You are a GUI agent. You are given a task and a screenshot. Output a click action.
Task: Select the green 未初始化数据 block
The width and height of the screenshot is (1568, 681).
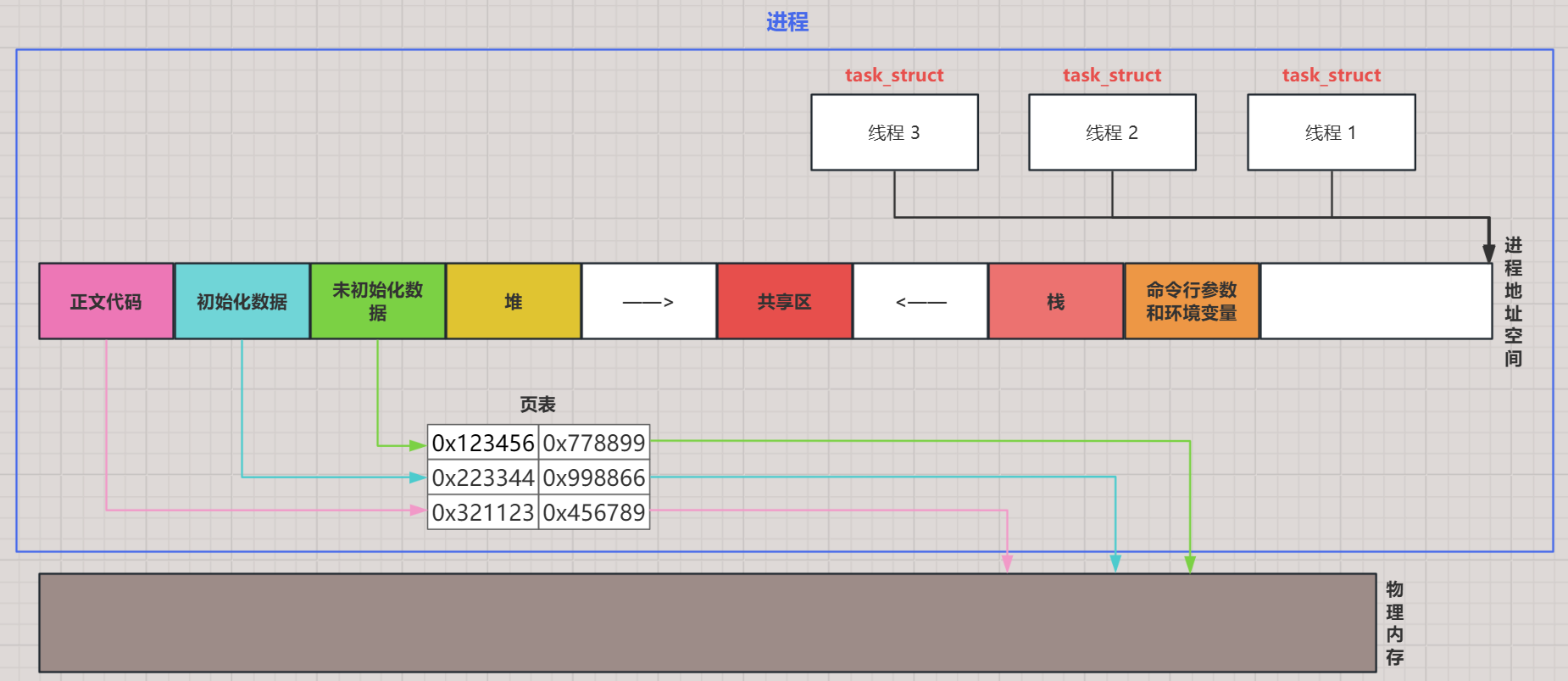click(377, 301)
